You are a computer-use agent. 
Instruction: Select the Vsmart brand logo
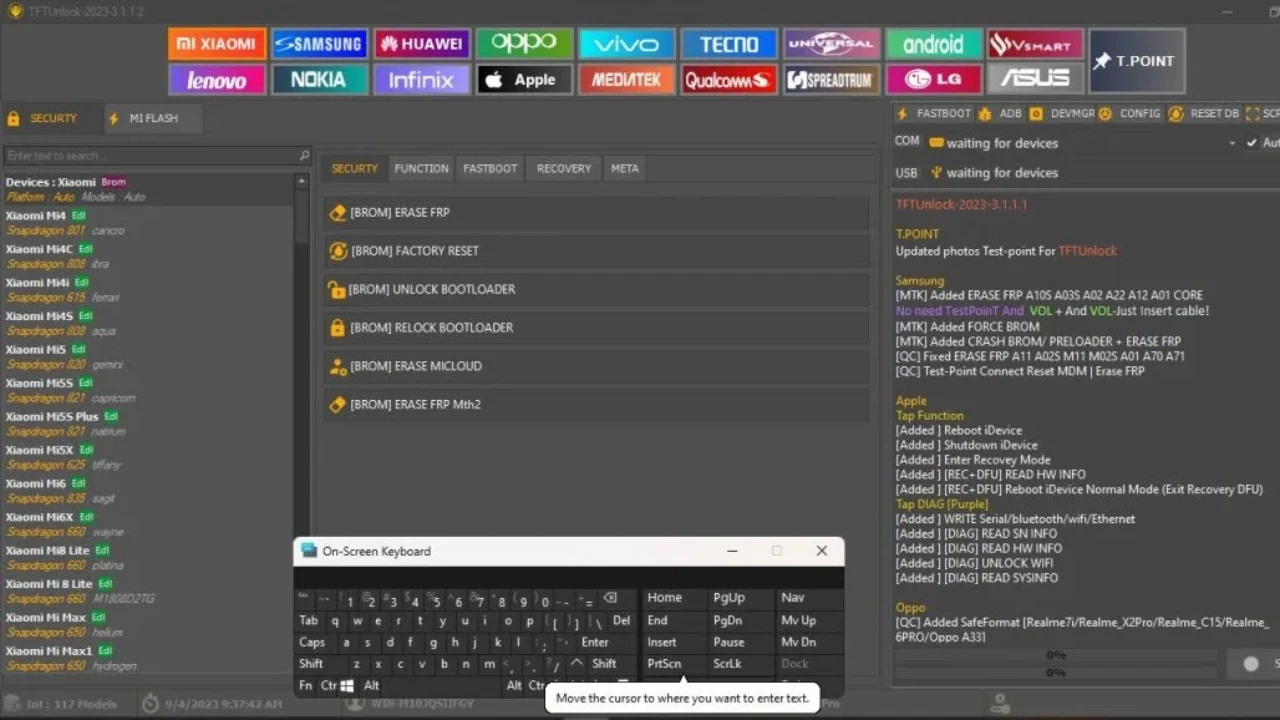[1036, 44]
